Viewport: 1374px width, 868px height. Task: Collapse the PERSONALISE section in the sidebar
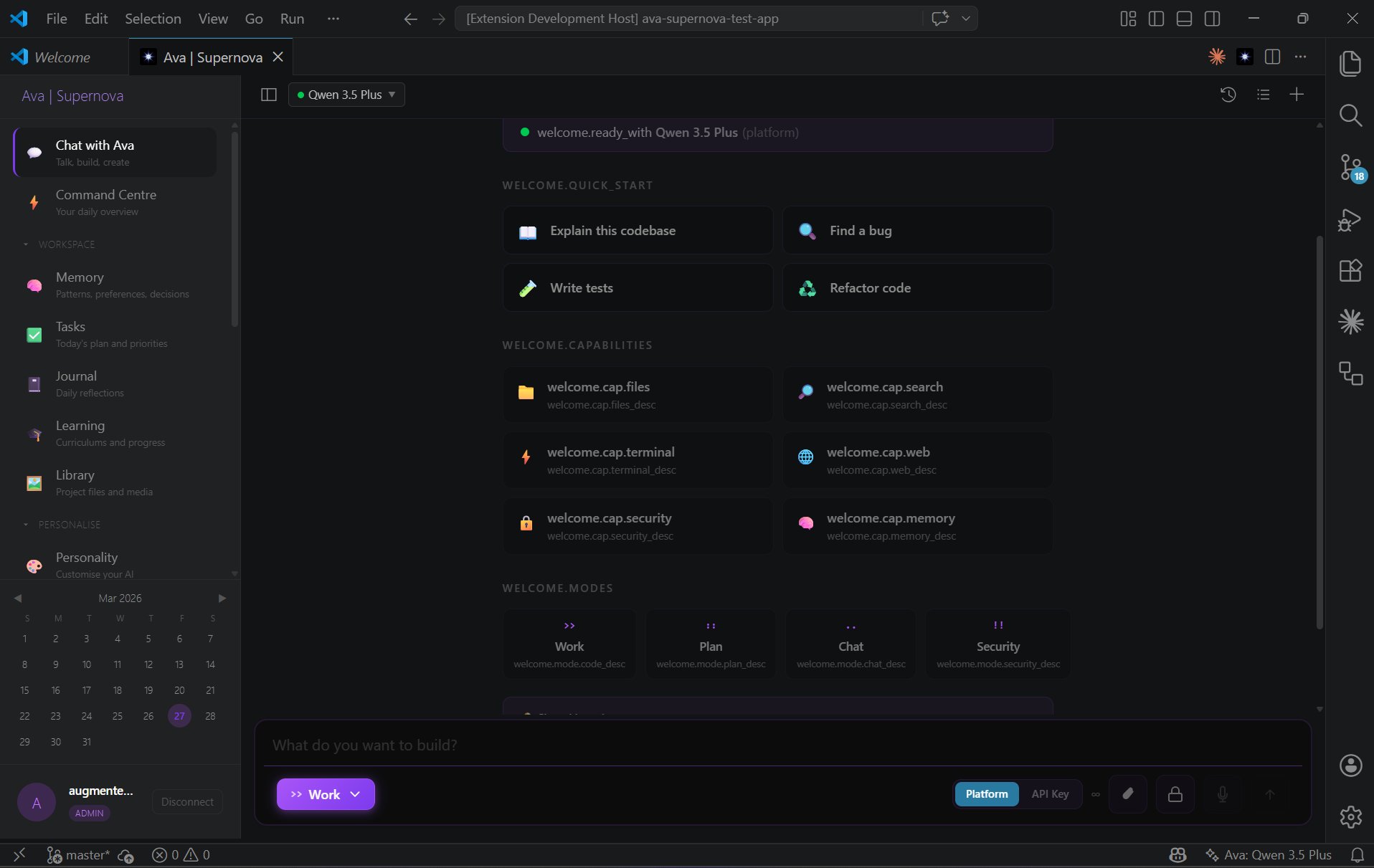62,525
